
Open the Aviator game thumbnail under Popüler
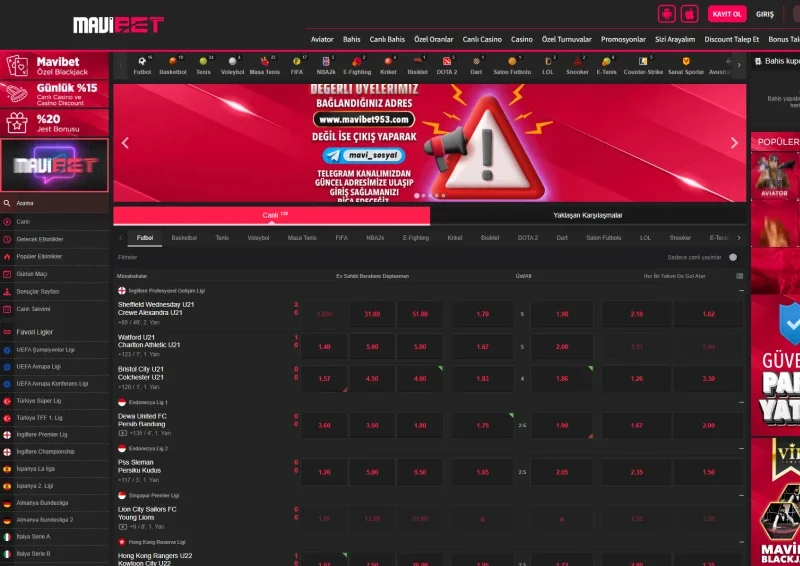click(x=774, y=176)
